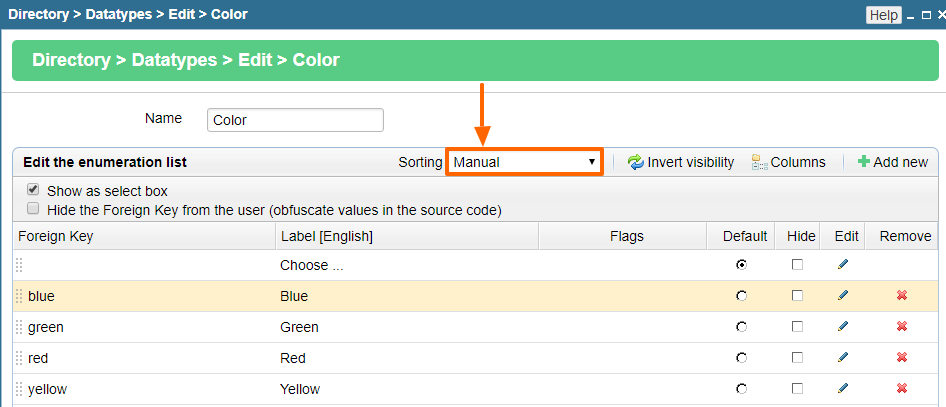Tick the Hide checkbox for Green
Viewport: 946px width, 407px height.
point(798,327)
